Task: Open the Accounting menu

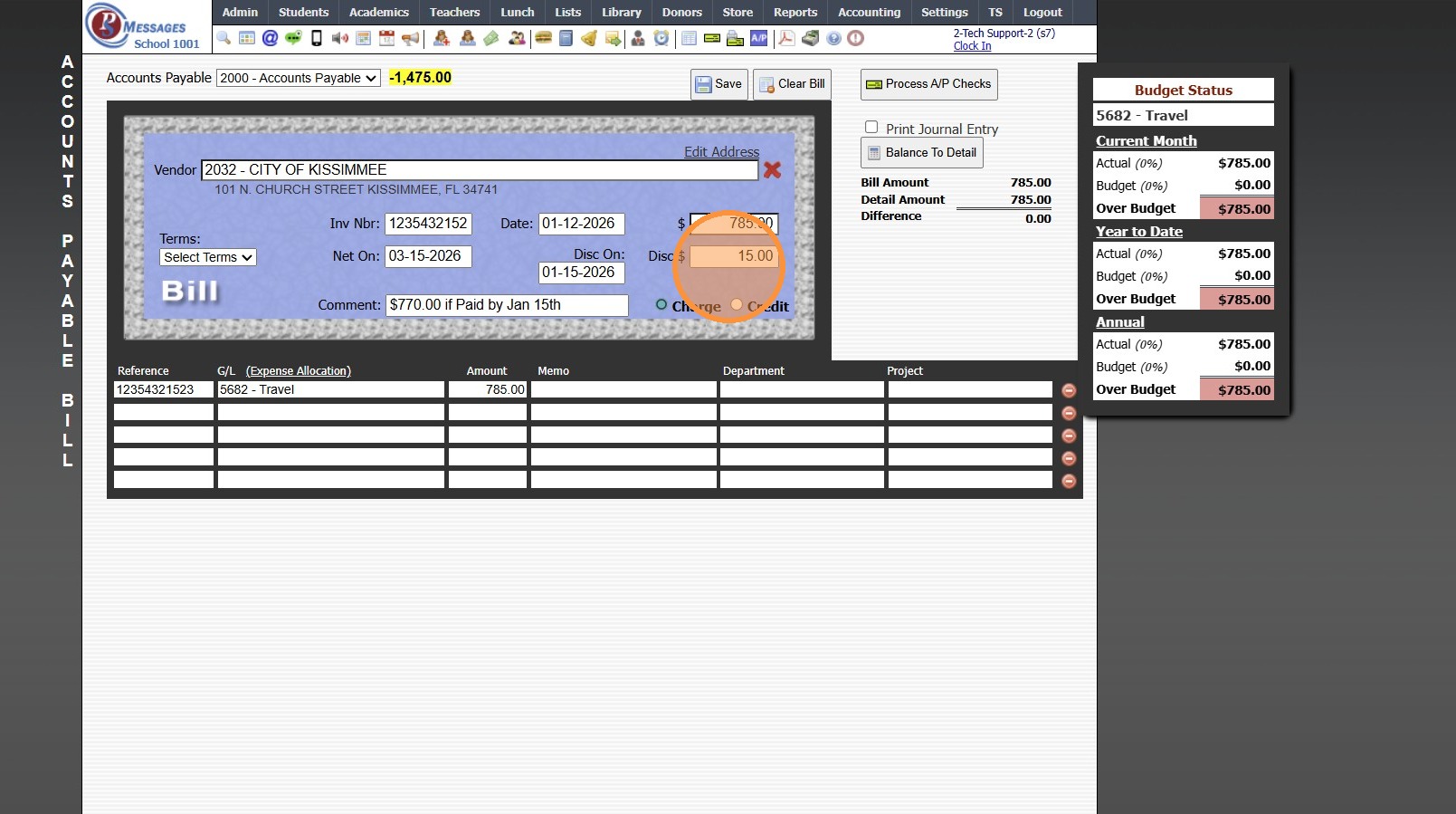Action: click(869, 12)
